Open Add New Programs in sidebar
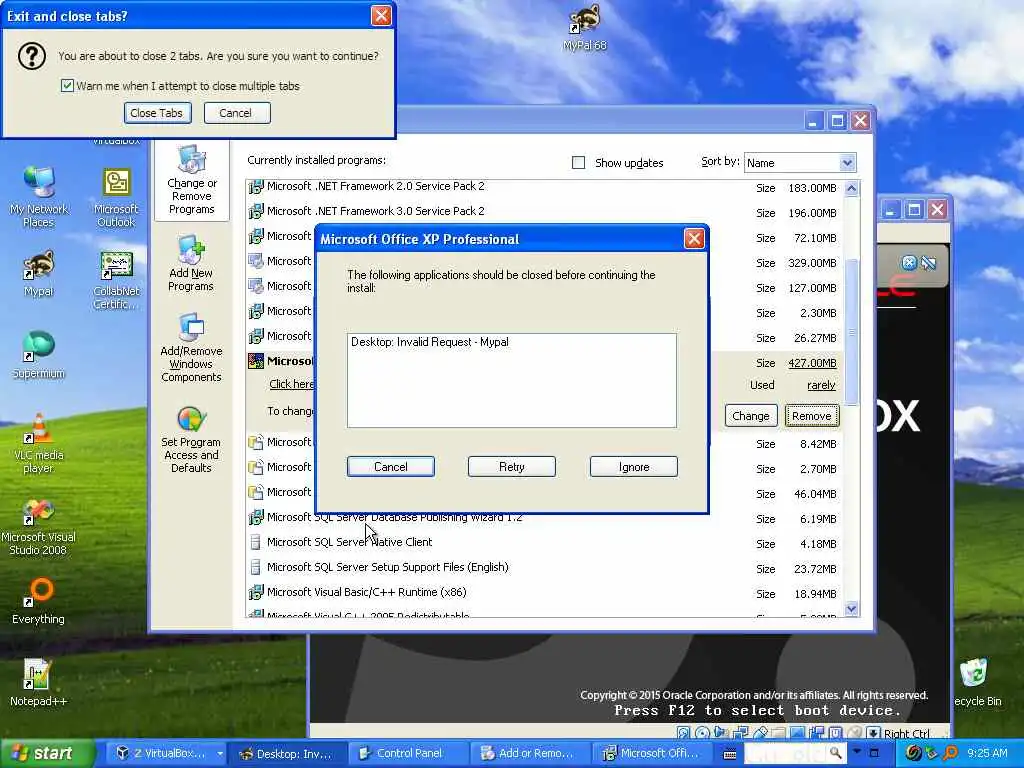Screen dimensions: 1024x768 pos(191,264)
